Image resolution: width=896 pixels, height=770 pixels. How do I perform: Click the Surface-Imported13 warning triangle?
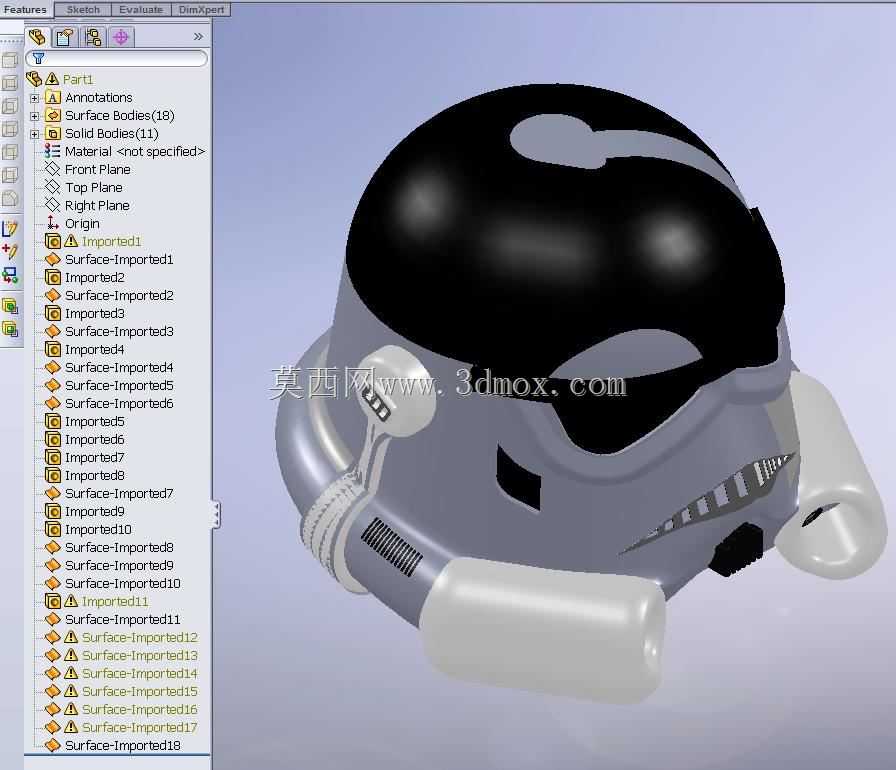[x=71, y=655]
